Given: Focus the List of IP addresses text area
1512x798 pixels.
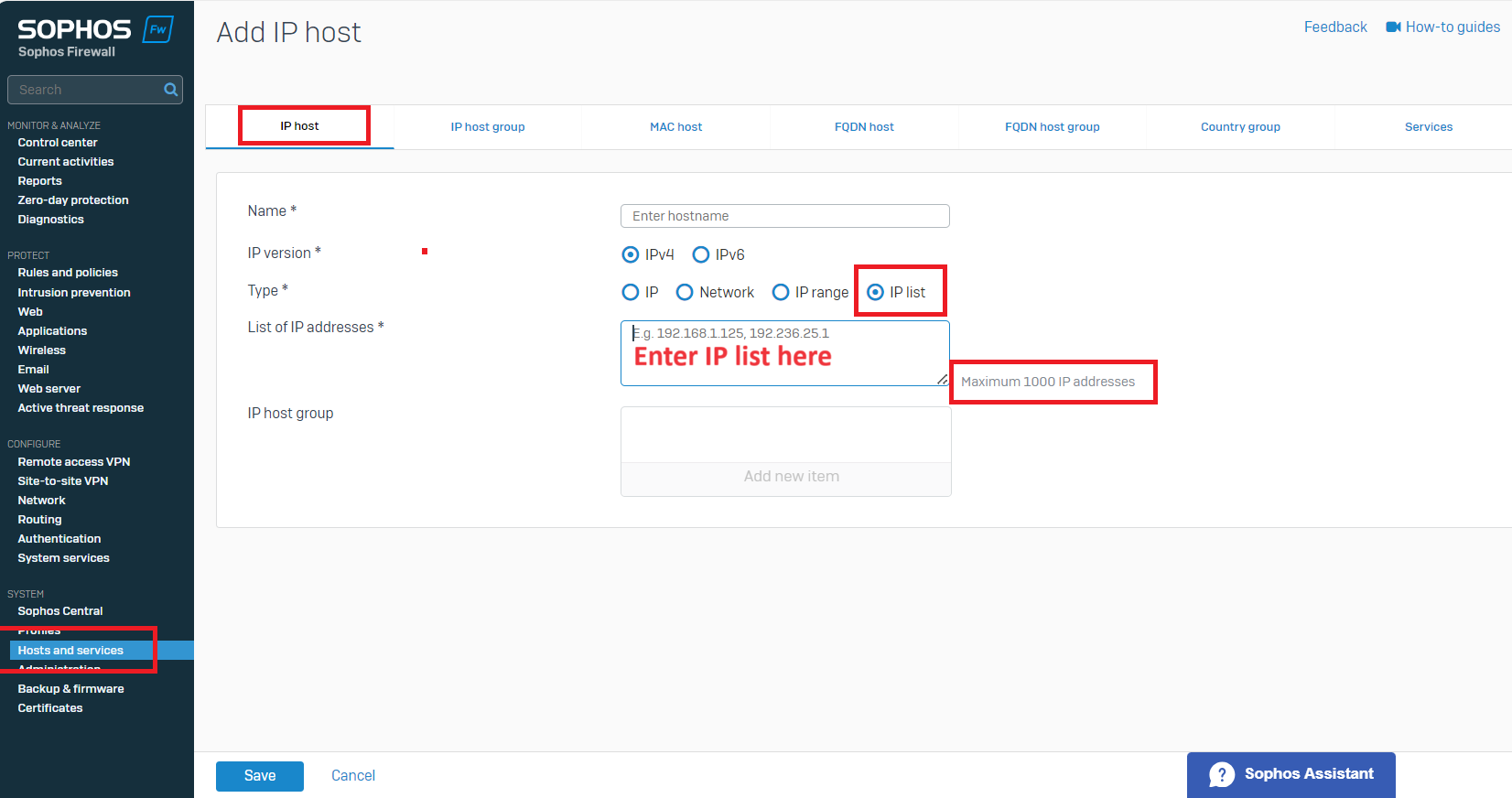Looking at the screenshot, I should click(x=785, y=353).
